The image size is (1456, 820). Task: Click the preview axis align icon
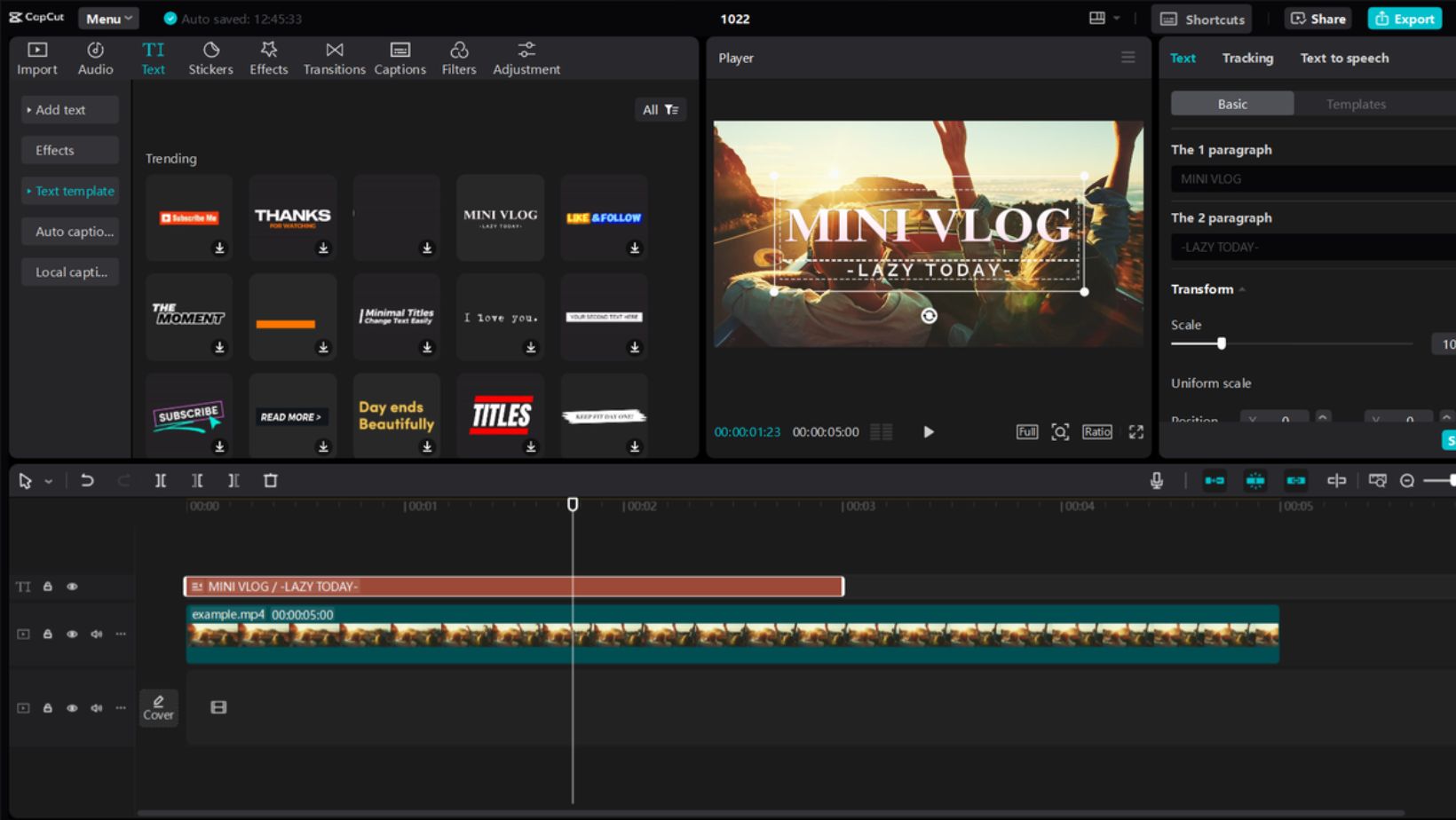[x=1336, y=480]
